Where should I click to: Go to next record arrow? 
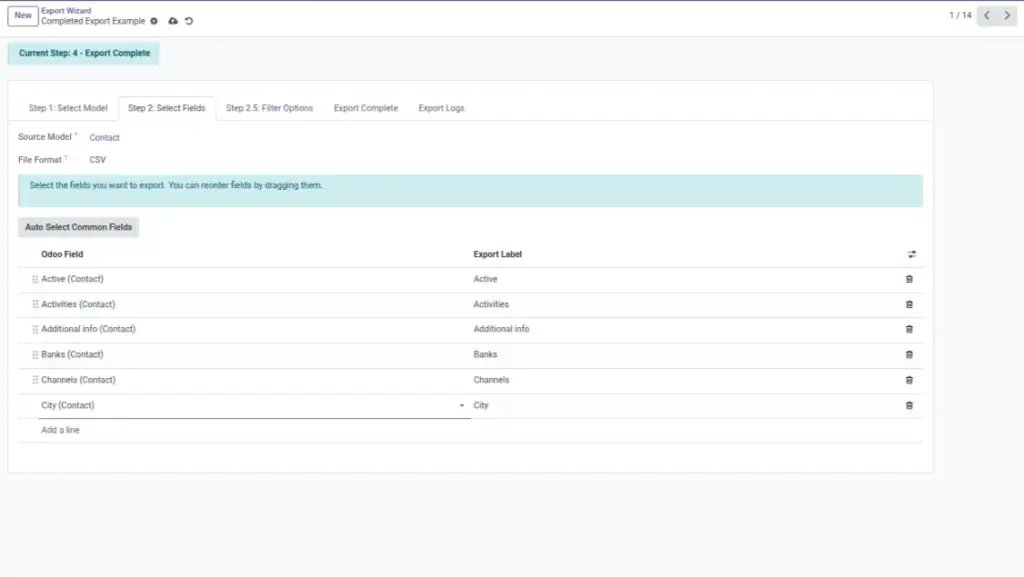[1007, 15]
